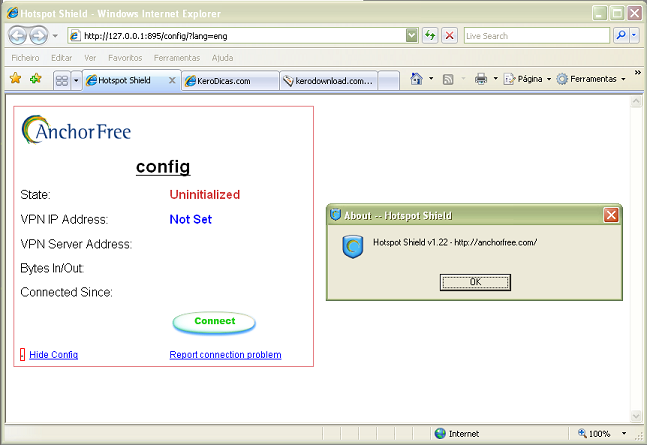
Task: Switch to the Hotspot Shield tab
Action: (124, 80)
